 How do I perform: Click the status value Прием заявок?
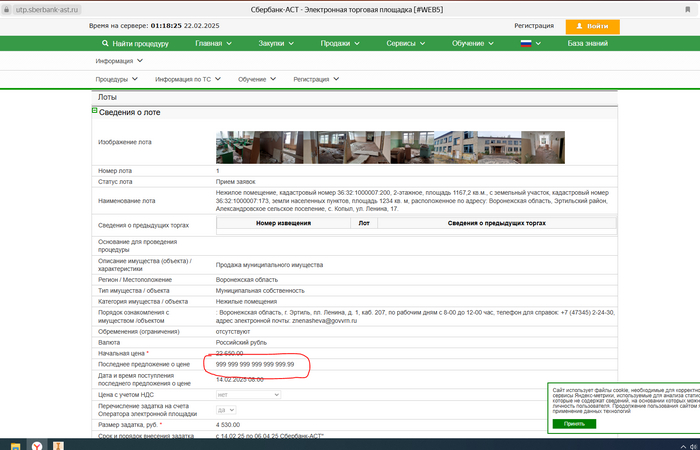click(236, 182)
